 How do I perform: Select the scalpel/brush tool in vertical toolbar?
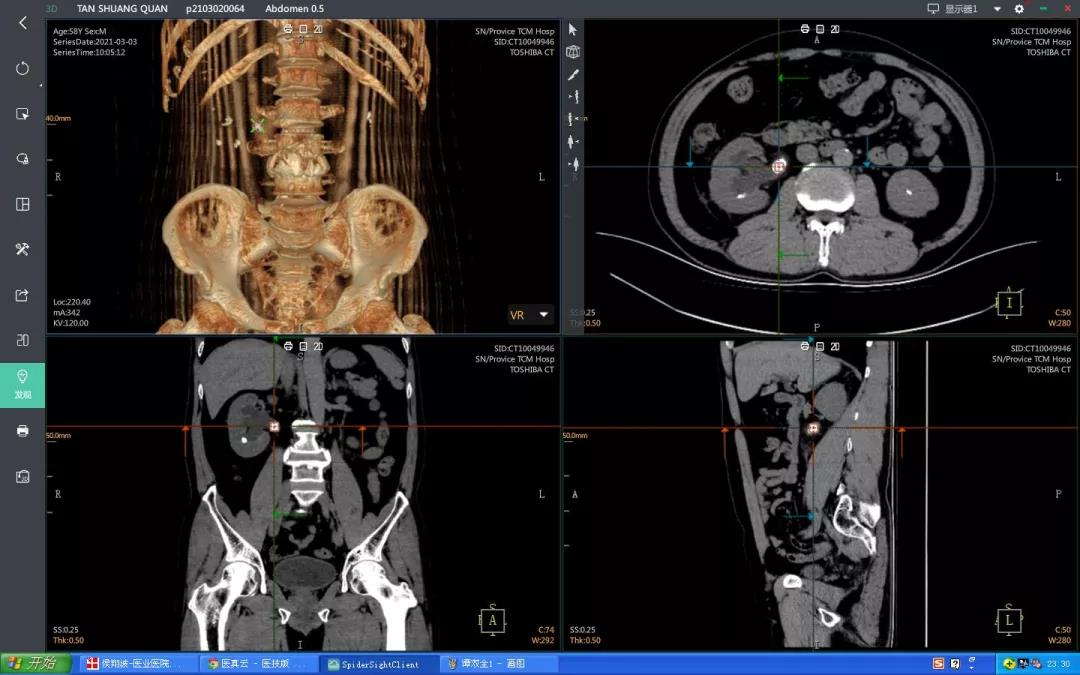(573, 74)
